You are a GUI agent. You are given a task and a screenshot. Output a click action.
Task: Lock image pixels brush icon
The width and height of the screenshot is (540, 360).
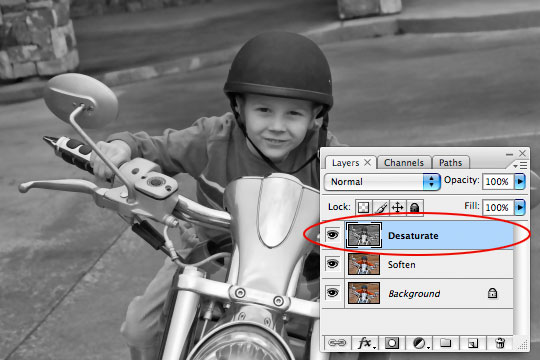pyautogui.click(x=381, y=207)
